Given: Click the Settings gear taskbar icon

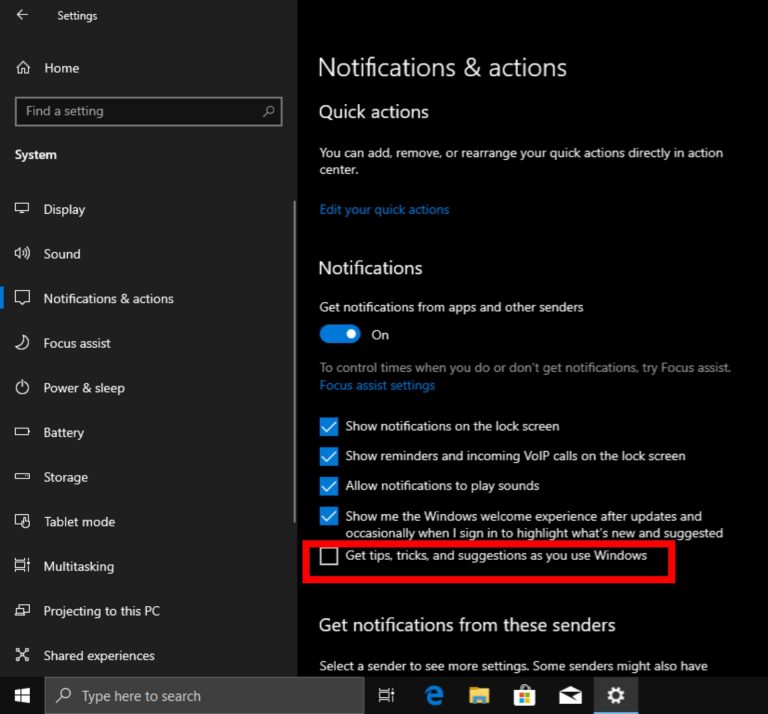Looking at the screenshot, I should (x=616, y=695).
